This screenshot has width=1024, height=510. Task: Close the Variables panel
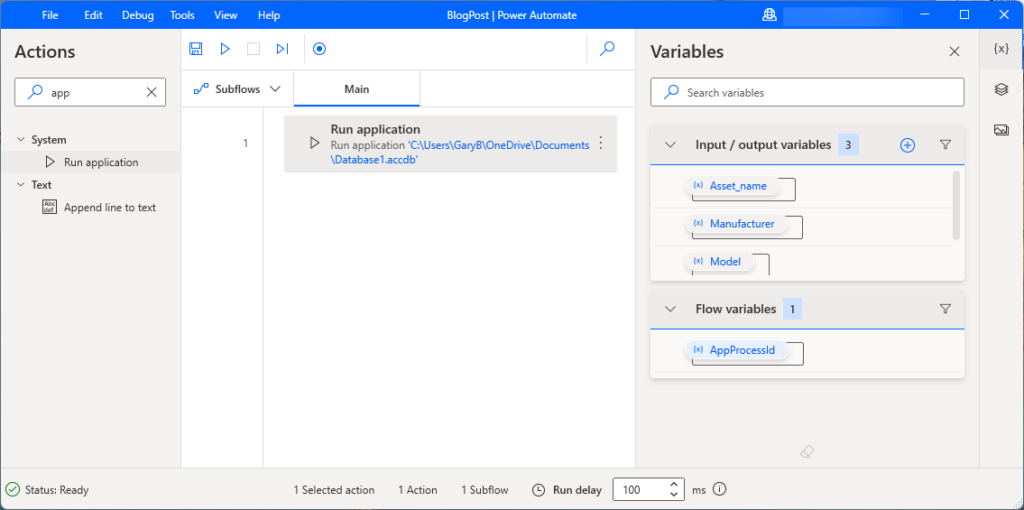click(x=954, y=52)
